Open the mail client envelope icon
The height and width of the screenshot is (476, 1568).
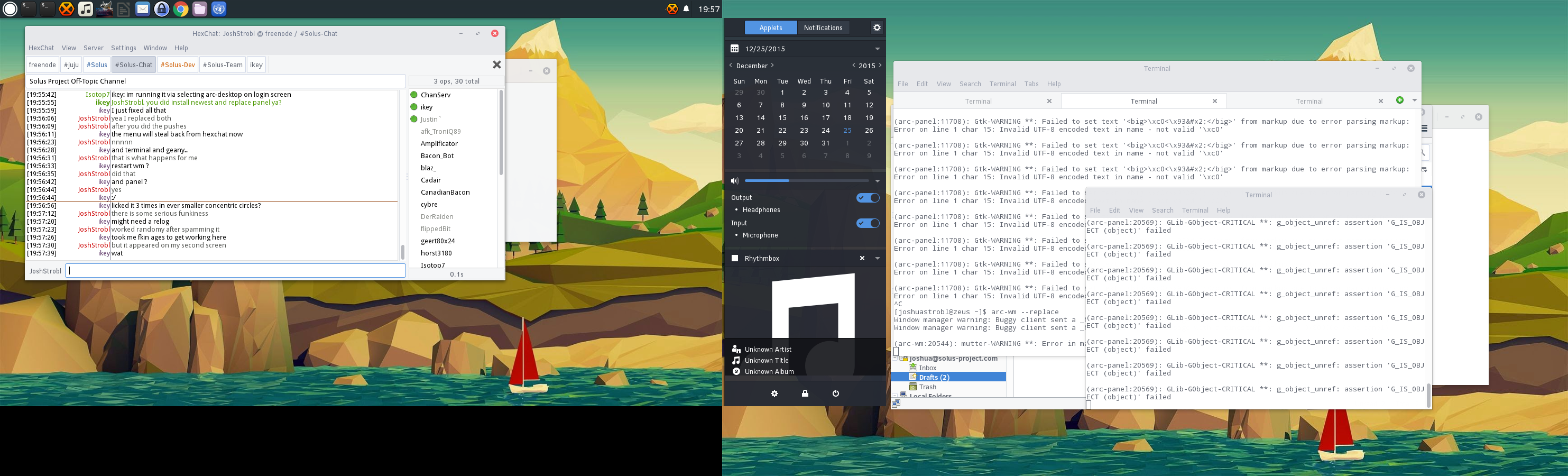(x=142, y=9)
